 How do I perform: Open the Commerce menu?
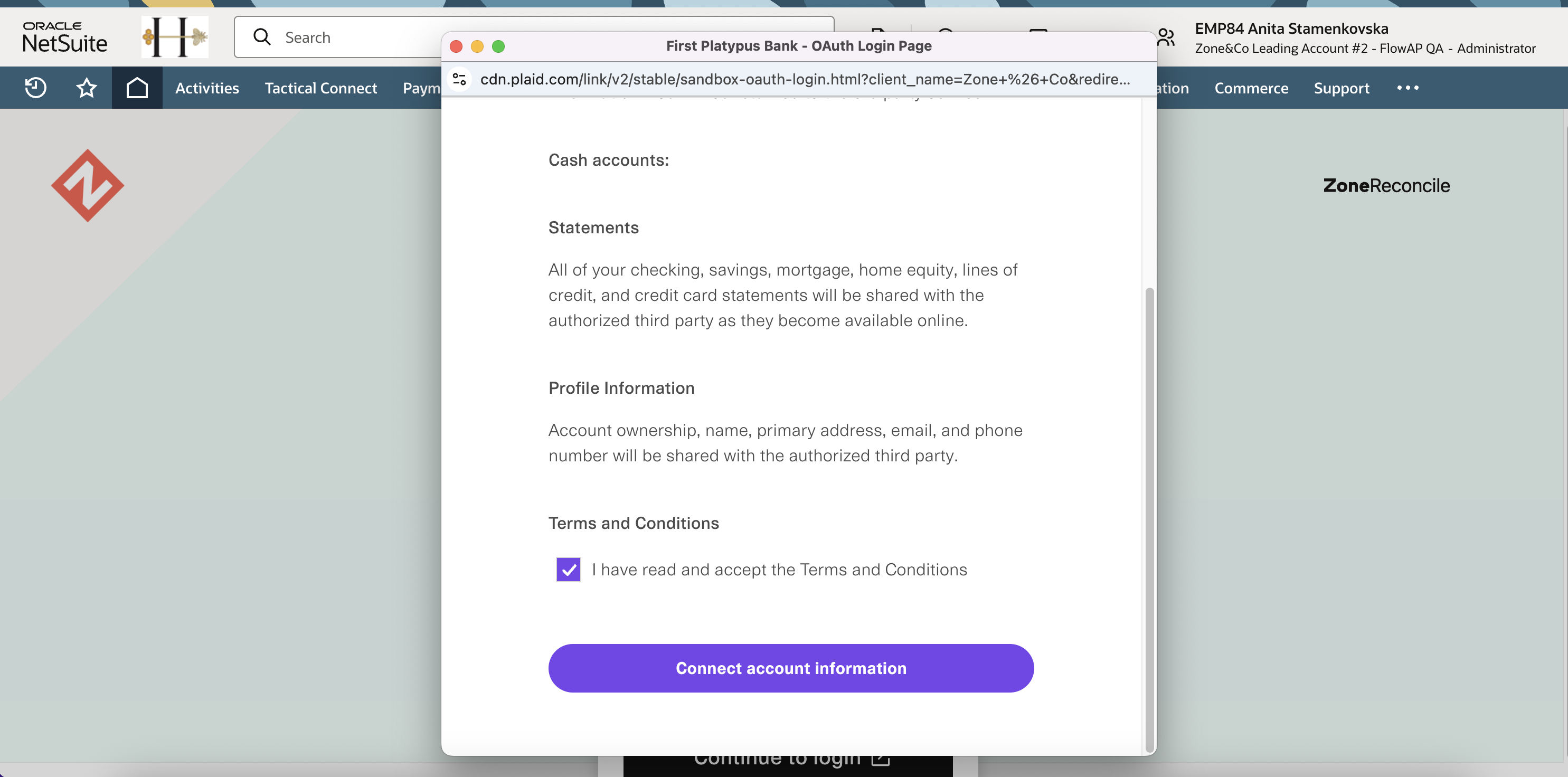click(x=1251, y=88)
